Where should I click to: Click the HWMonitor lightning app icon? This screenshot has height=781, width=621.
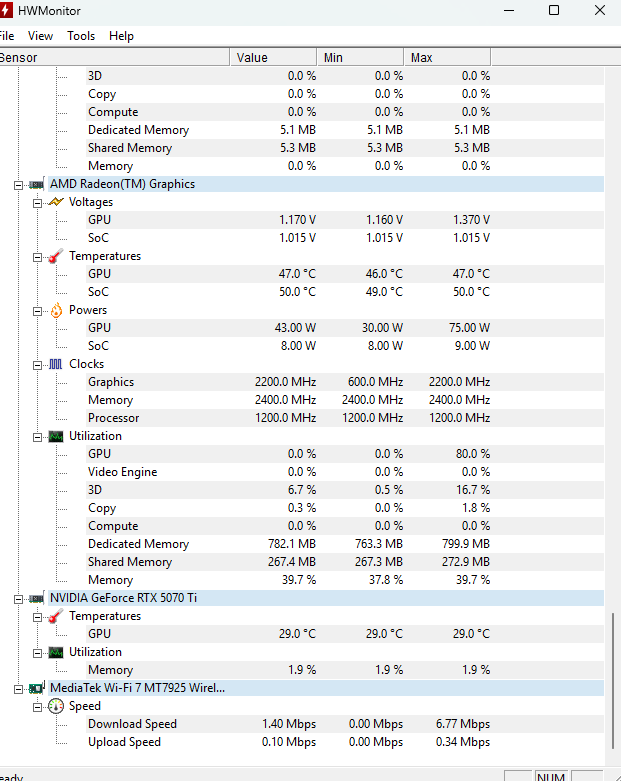click(5, 10)
